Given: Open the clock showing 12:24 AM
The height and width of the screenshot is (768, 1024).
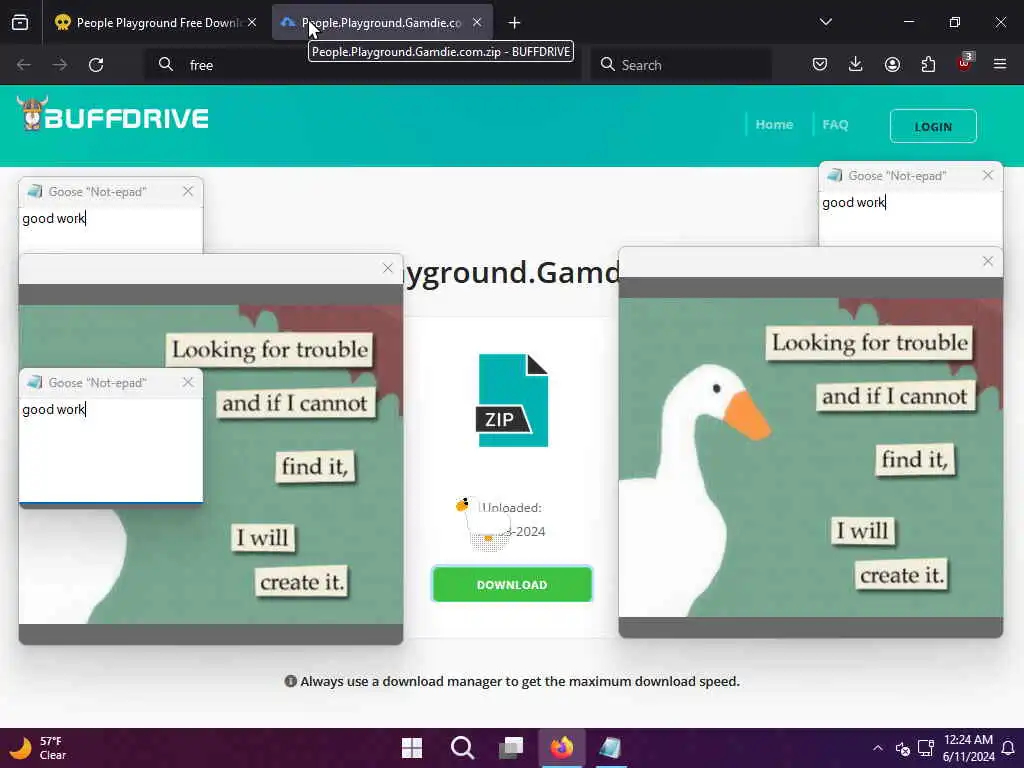Looking at the screenshot, I should pyautogui.click(x=968, y=748).
